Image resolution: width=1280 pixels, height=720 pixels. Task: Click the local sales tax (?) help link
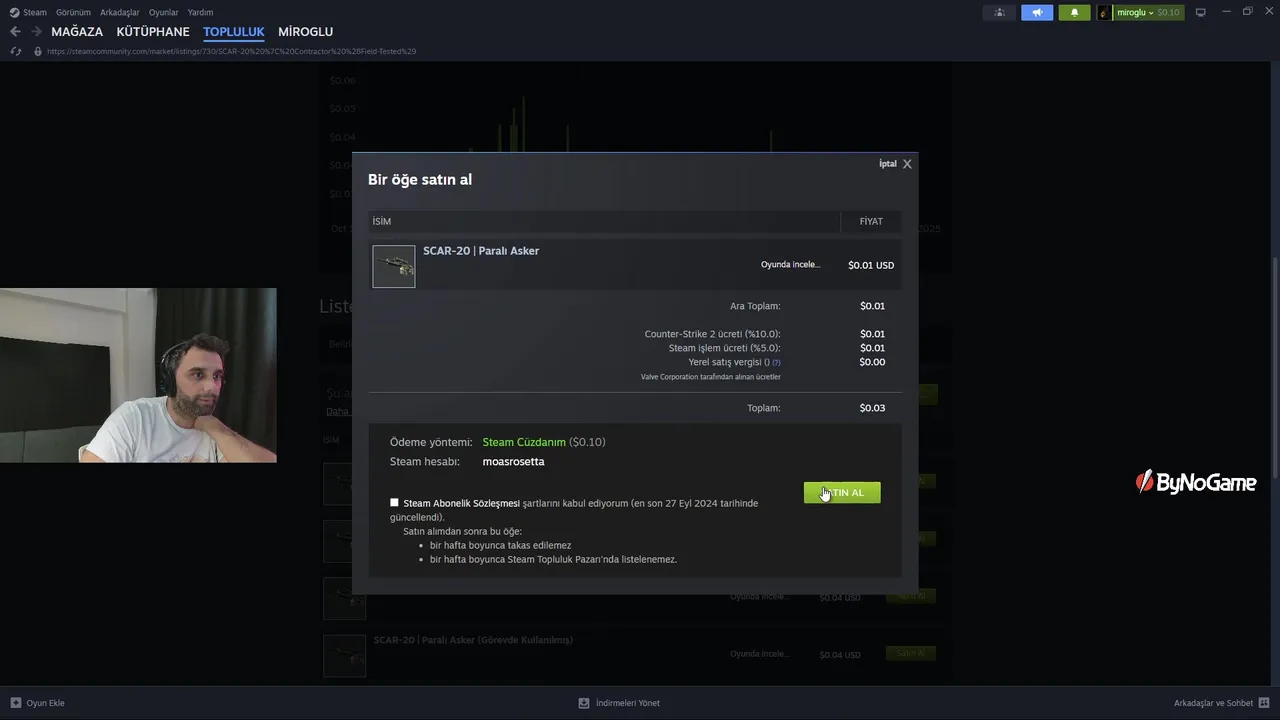click(776, 362)
